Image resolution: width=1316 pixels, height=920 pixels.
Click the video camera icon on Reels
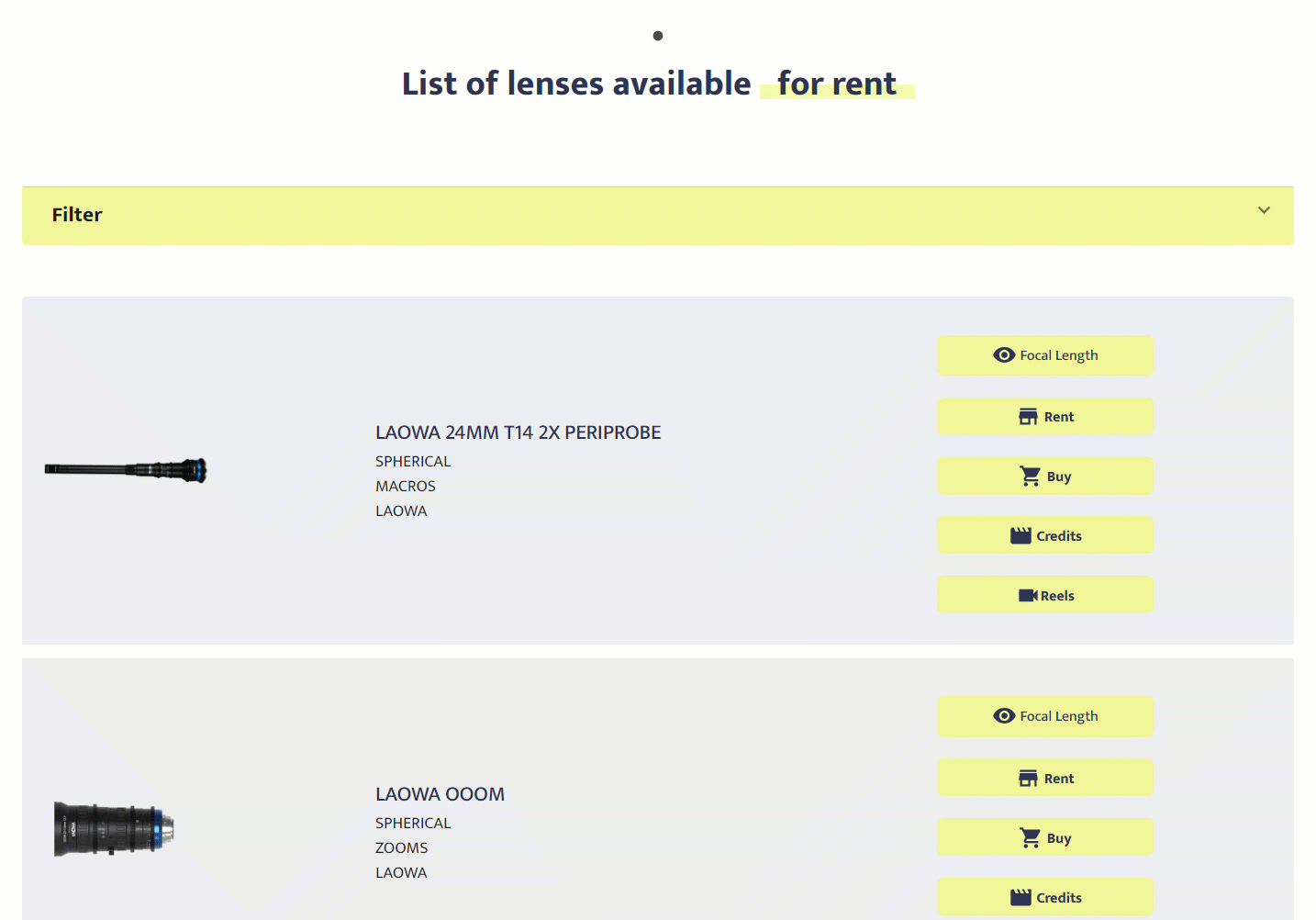point(1028,596)
